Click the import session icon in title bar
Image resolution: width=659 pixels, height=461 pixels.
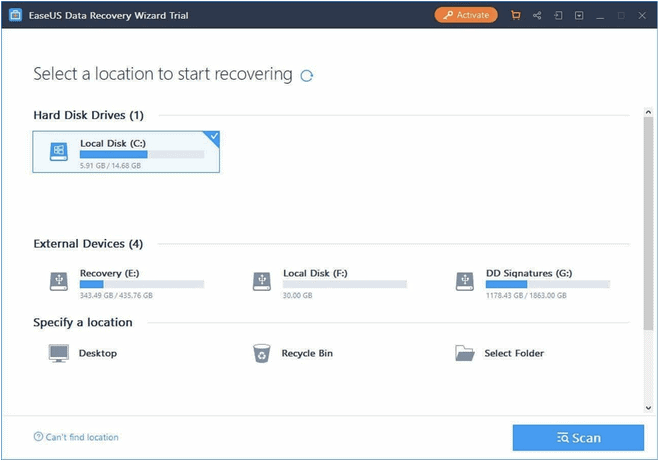[x=558, y=15]
